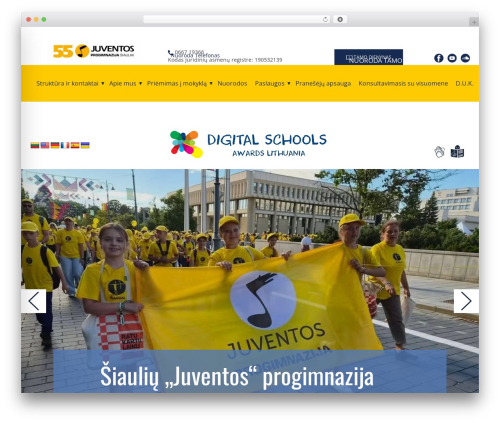Open the school's Facebook page icon
Screen dimensions: 500x423
tap(439, 58)
